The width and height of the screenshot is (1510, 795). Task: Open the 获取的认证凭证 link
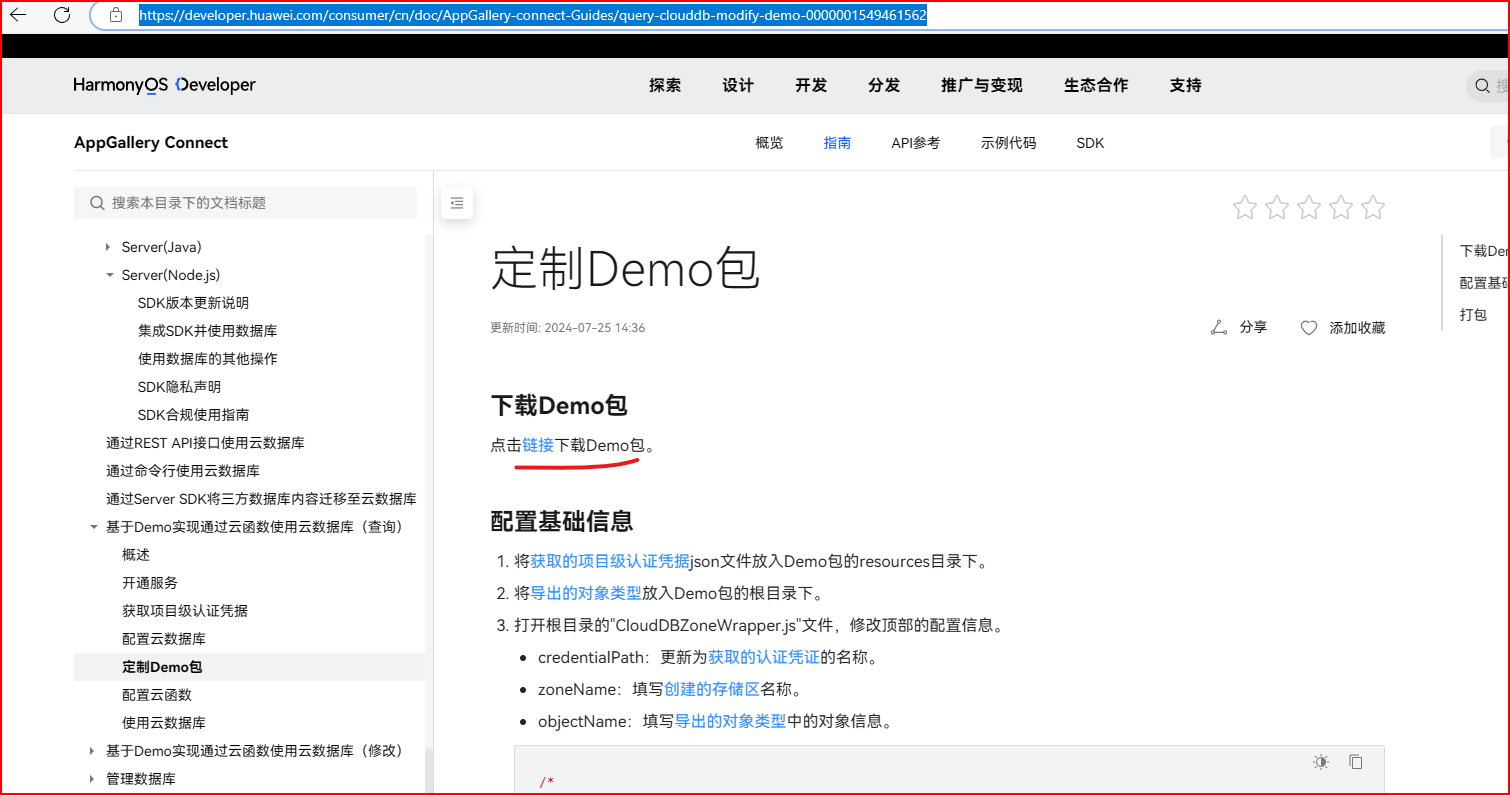pos(764,657)
